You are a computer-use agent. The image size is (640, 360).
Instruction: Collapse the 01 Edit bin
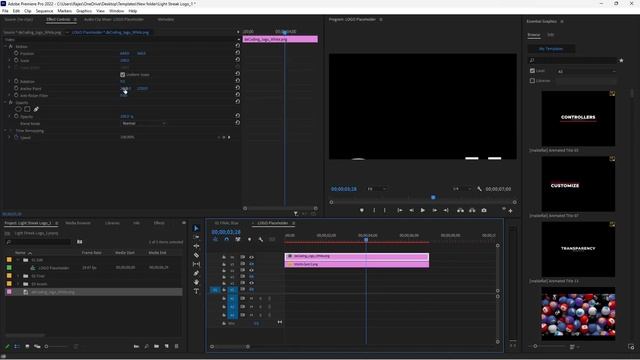point(18,260)
